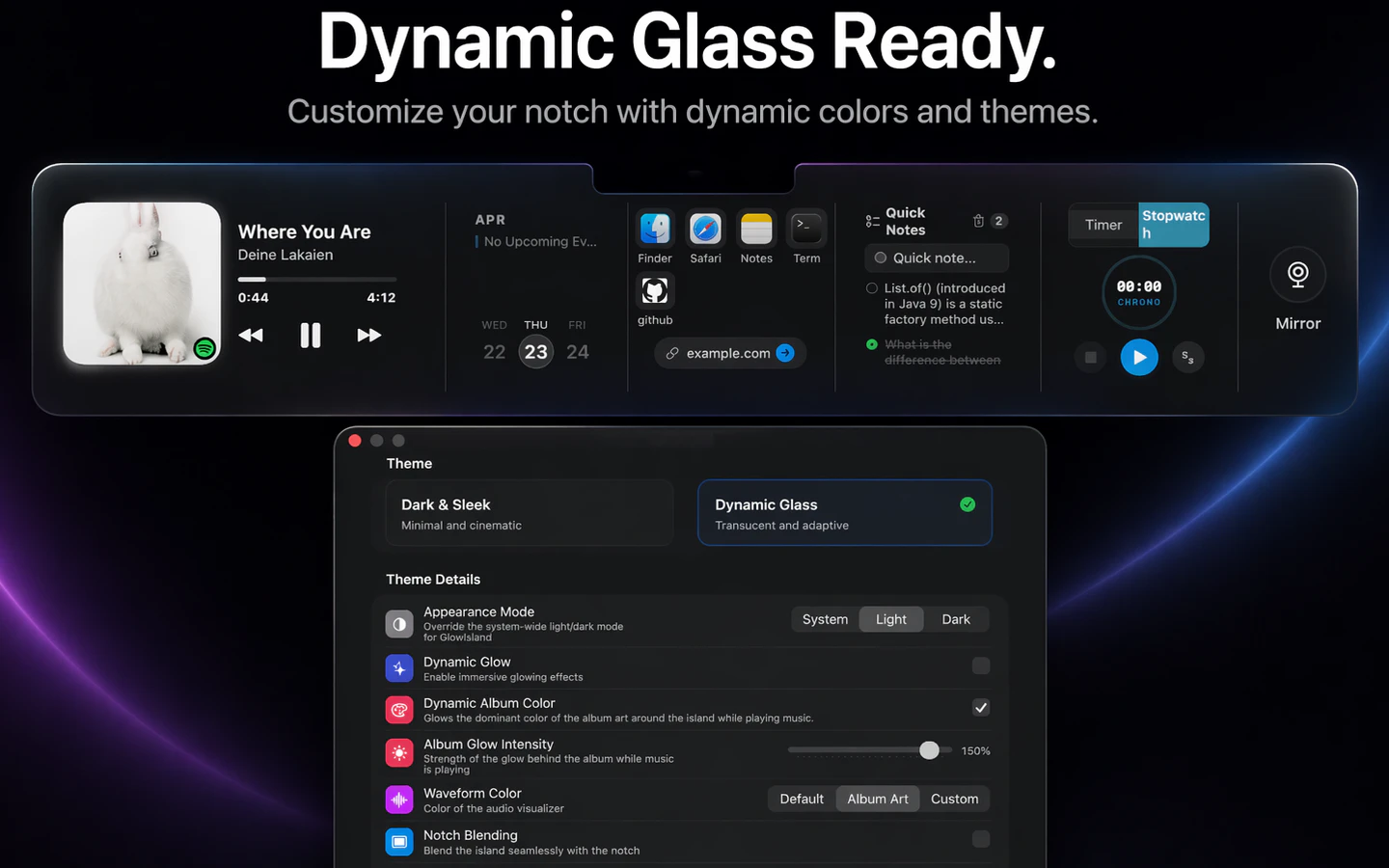Set Waveform Color to Default

pos(802,799)
